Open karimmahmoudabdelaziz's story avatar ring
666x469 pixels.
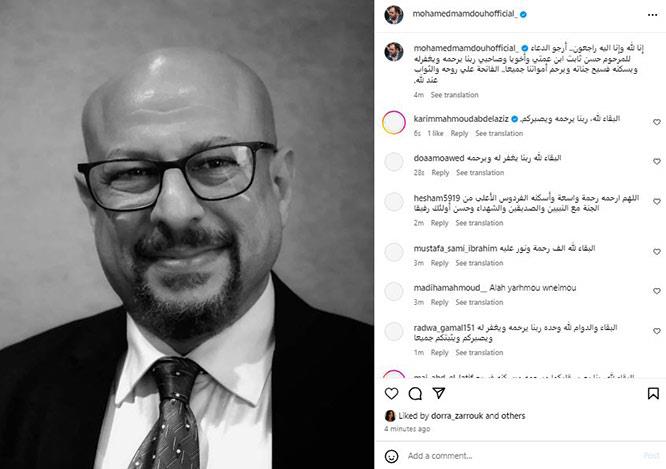394,122
